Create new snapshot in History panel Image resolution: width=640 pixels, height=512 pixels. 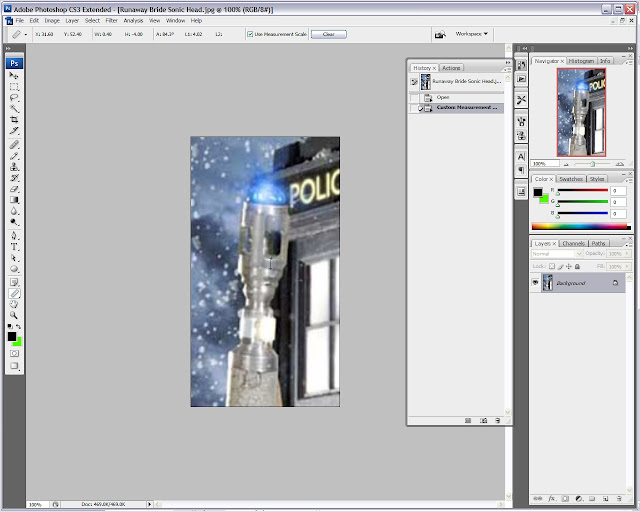click(484, 421)
